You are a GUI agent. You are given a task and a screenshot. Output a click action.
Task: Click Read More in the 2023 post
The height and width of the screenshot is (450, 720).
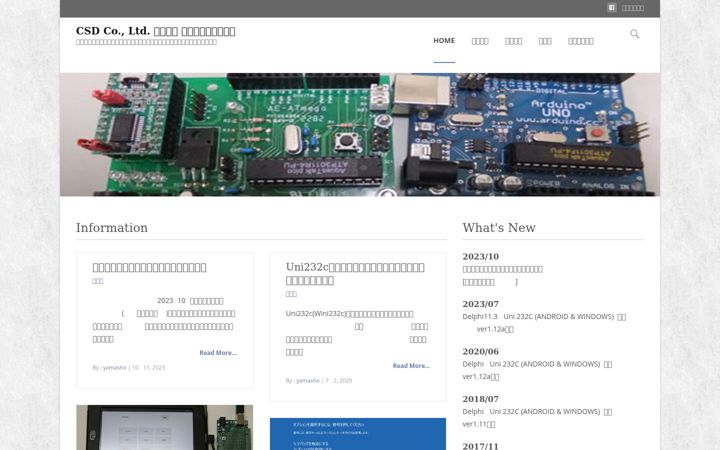(218, 353)
